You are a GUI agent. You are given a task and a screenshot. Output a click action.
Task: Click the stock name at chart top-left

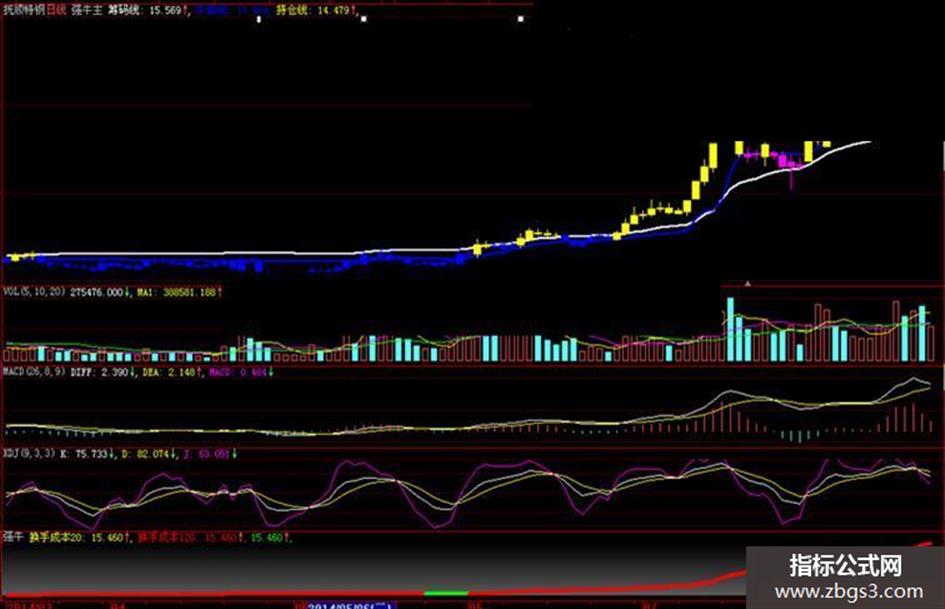[x=24, y=10]
